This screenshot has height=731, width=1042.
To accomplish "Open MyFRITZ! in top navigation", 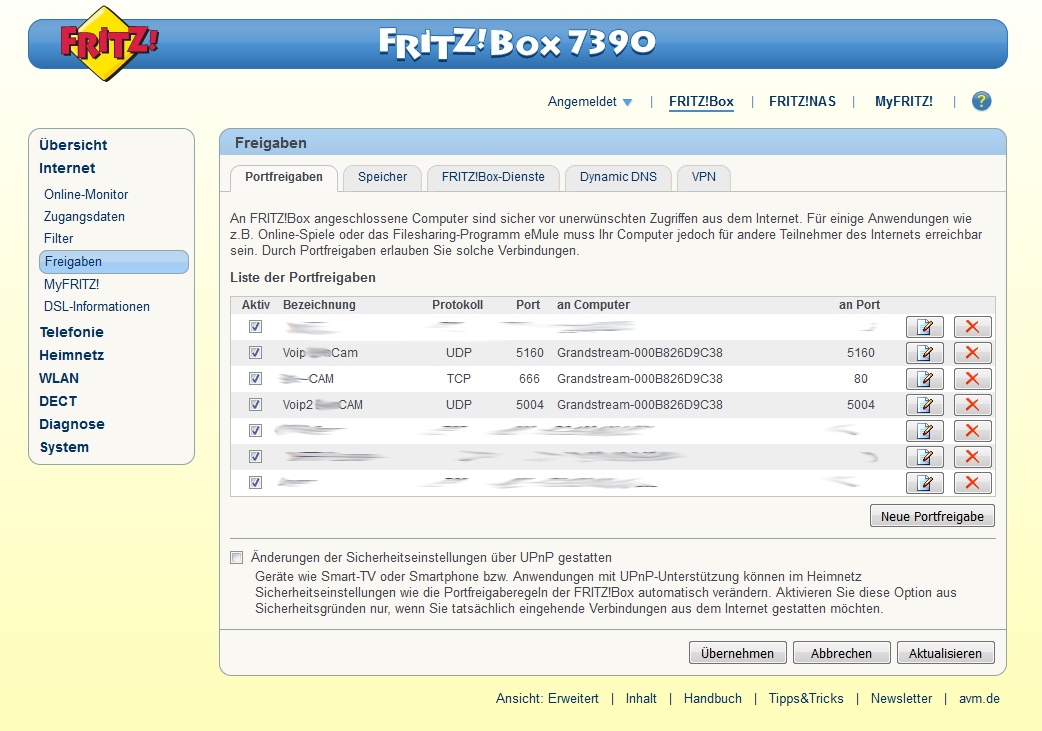I will coord(904,102).
